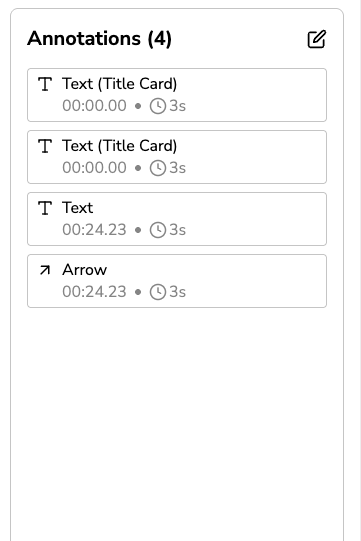
Task: Click the 00:24.23 timestamp under Arrow annotation
Action: (94, 292)
